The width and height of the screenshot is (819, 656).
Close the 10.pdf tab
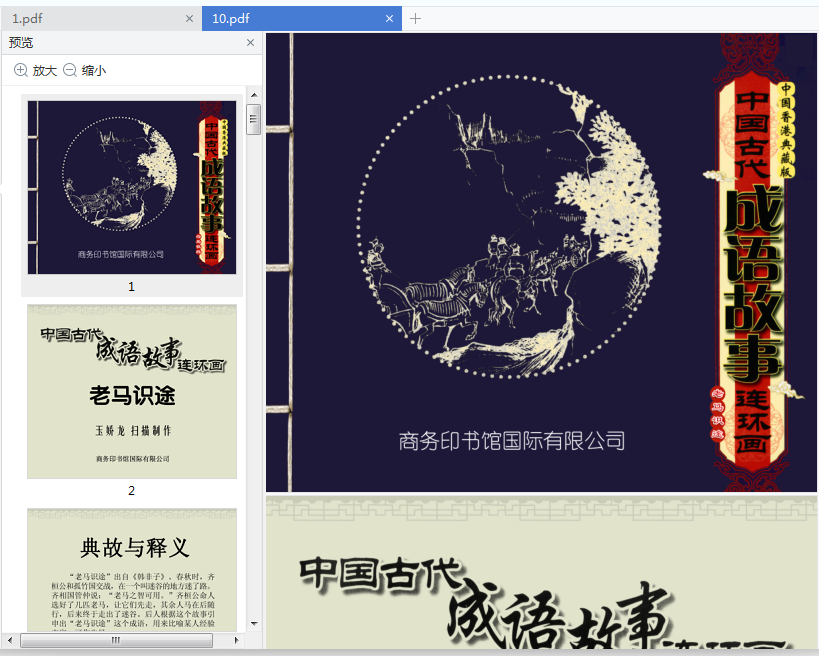pos(389,19)
